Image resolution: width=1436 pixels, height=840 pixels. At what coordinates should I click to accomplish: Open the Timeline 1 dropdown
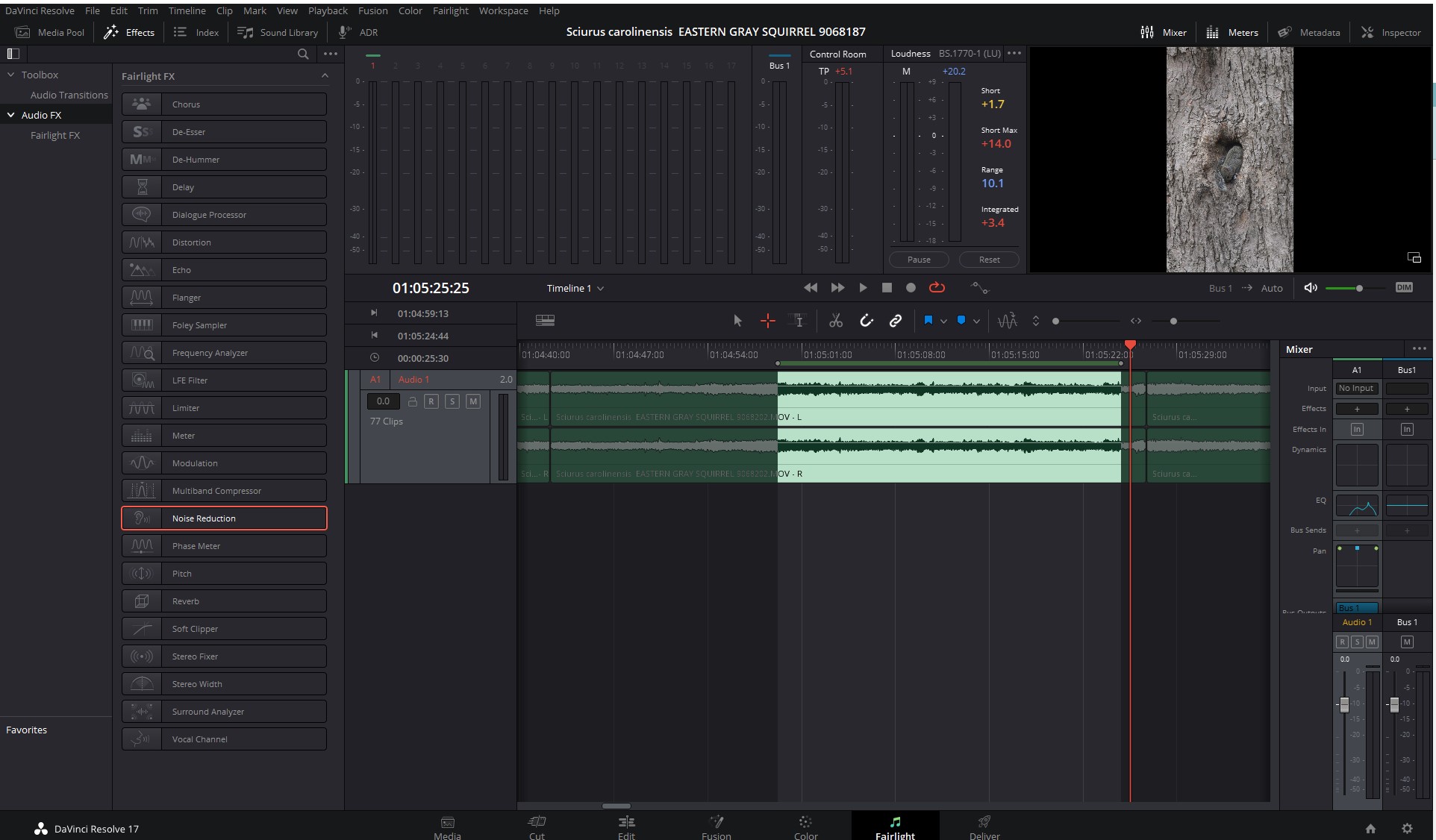pyautogui.click(x=575, y=288)
